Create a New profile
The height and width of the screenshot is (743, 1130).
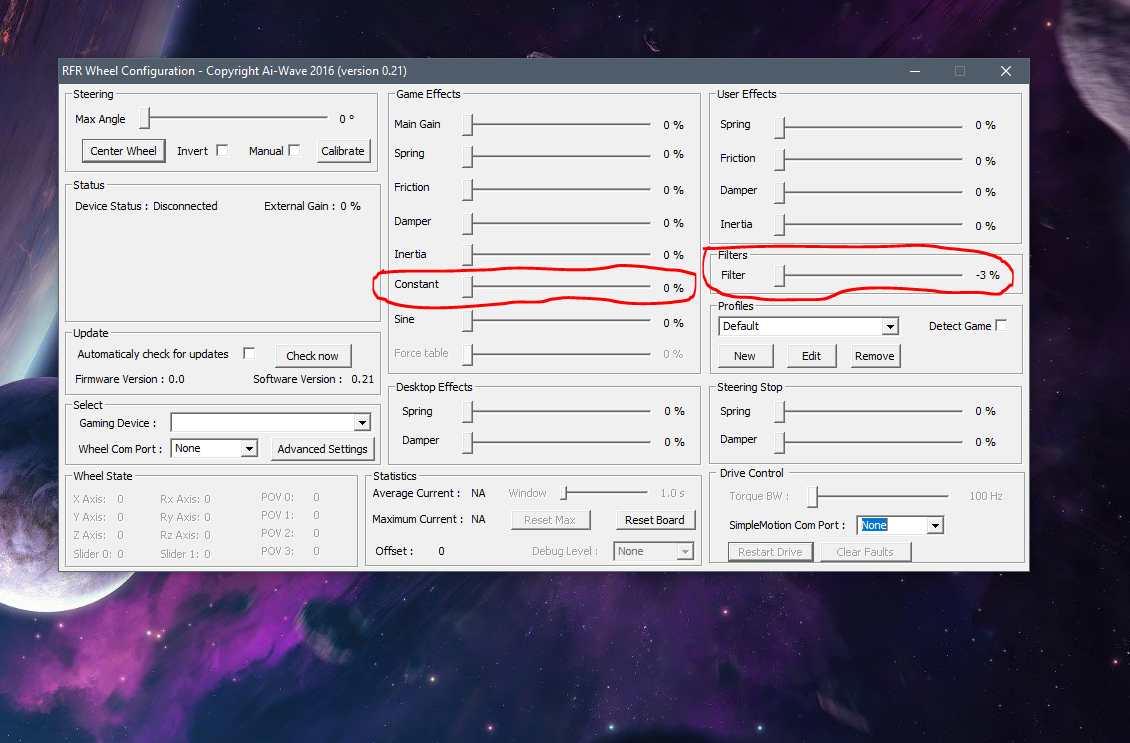745,356
